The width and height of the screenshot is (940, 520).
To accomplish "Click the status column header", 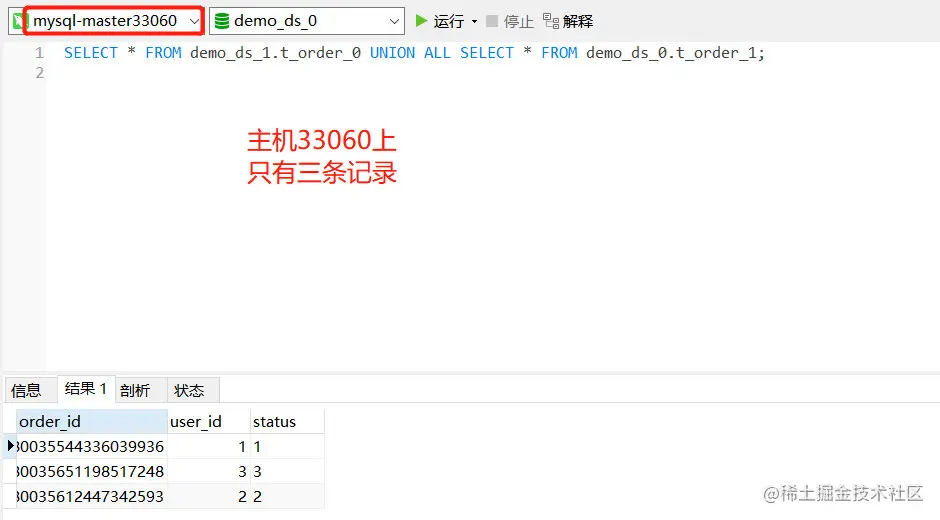I will click(x=287, y=422).
